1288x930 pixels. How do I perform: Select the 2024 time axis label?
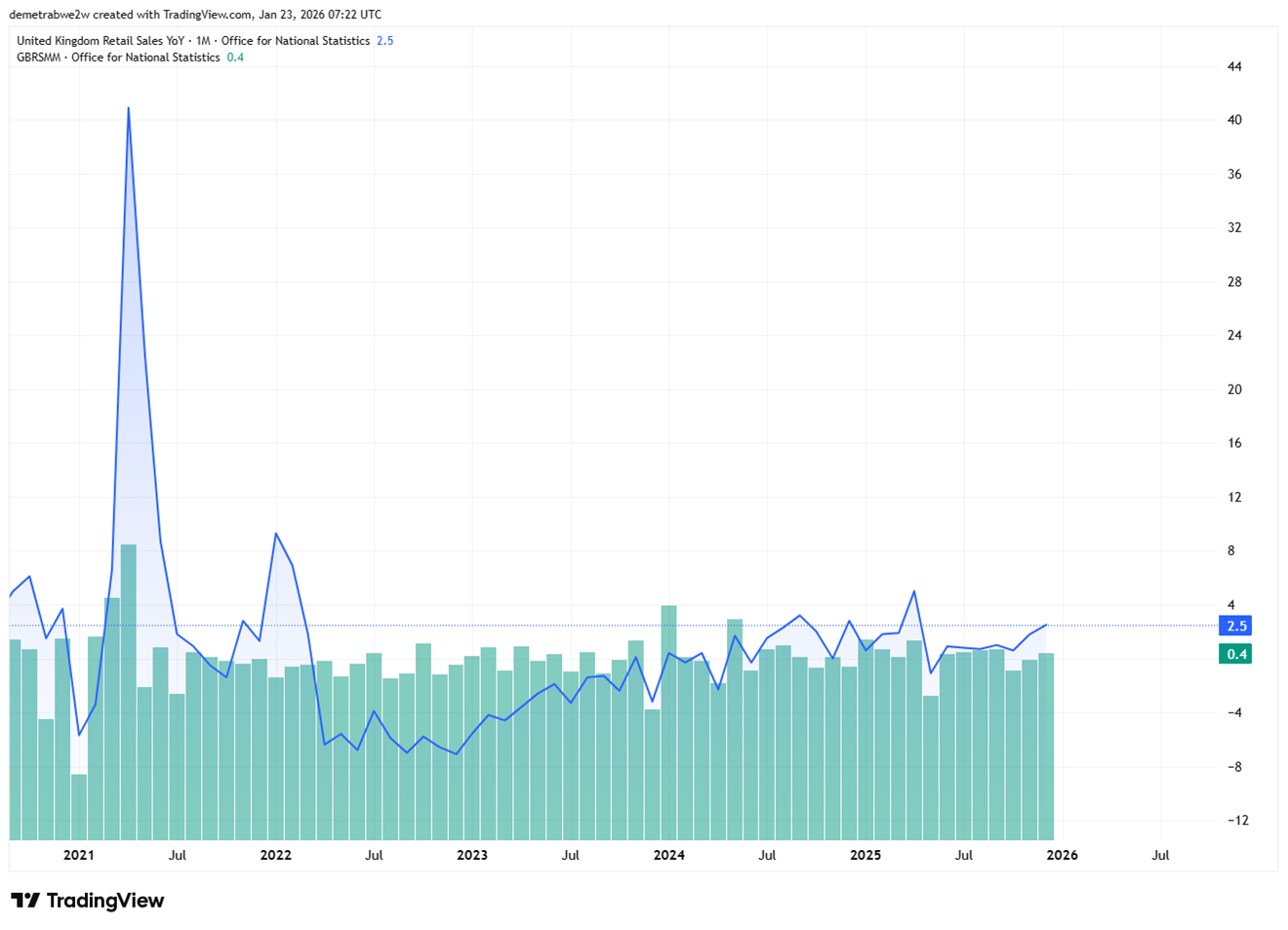[x=668, y=855]
